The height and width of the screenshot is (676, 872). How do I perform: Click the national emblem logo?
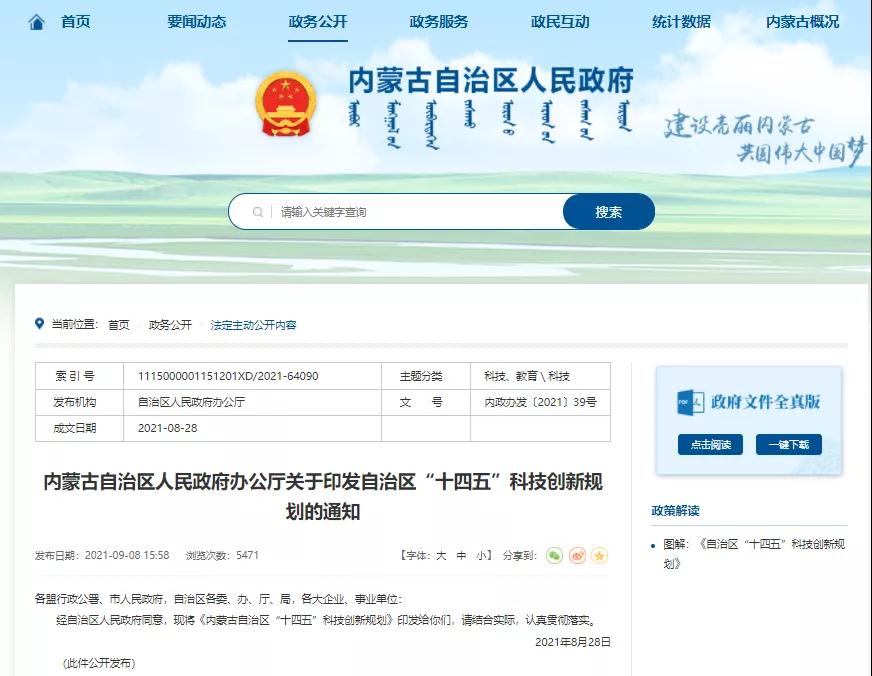click(x=285, y=103)
